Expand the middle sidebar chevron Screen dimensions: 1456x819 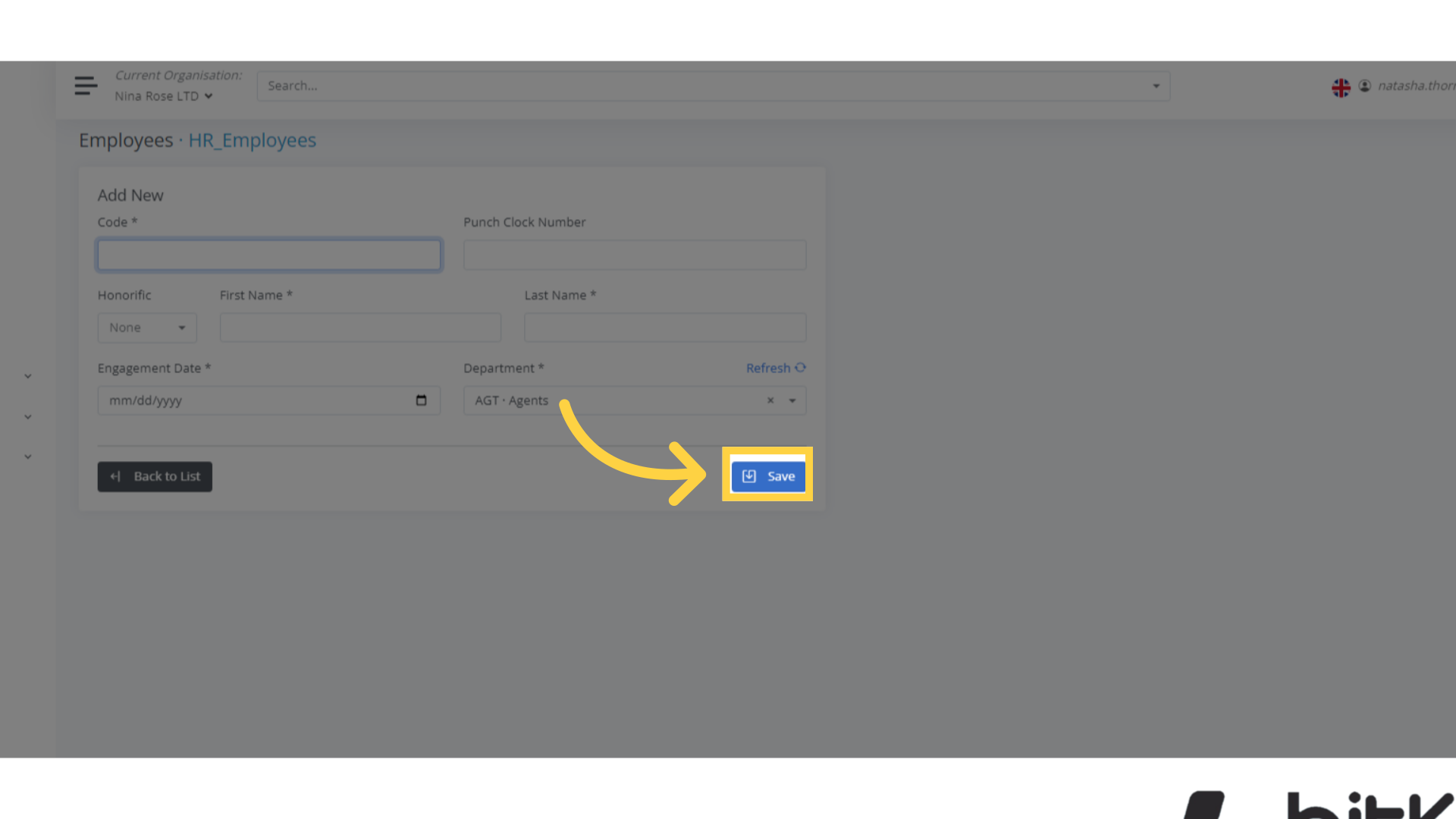point(27,416)
